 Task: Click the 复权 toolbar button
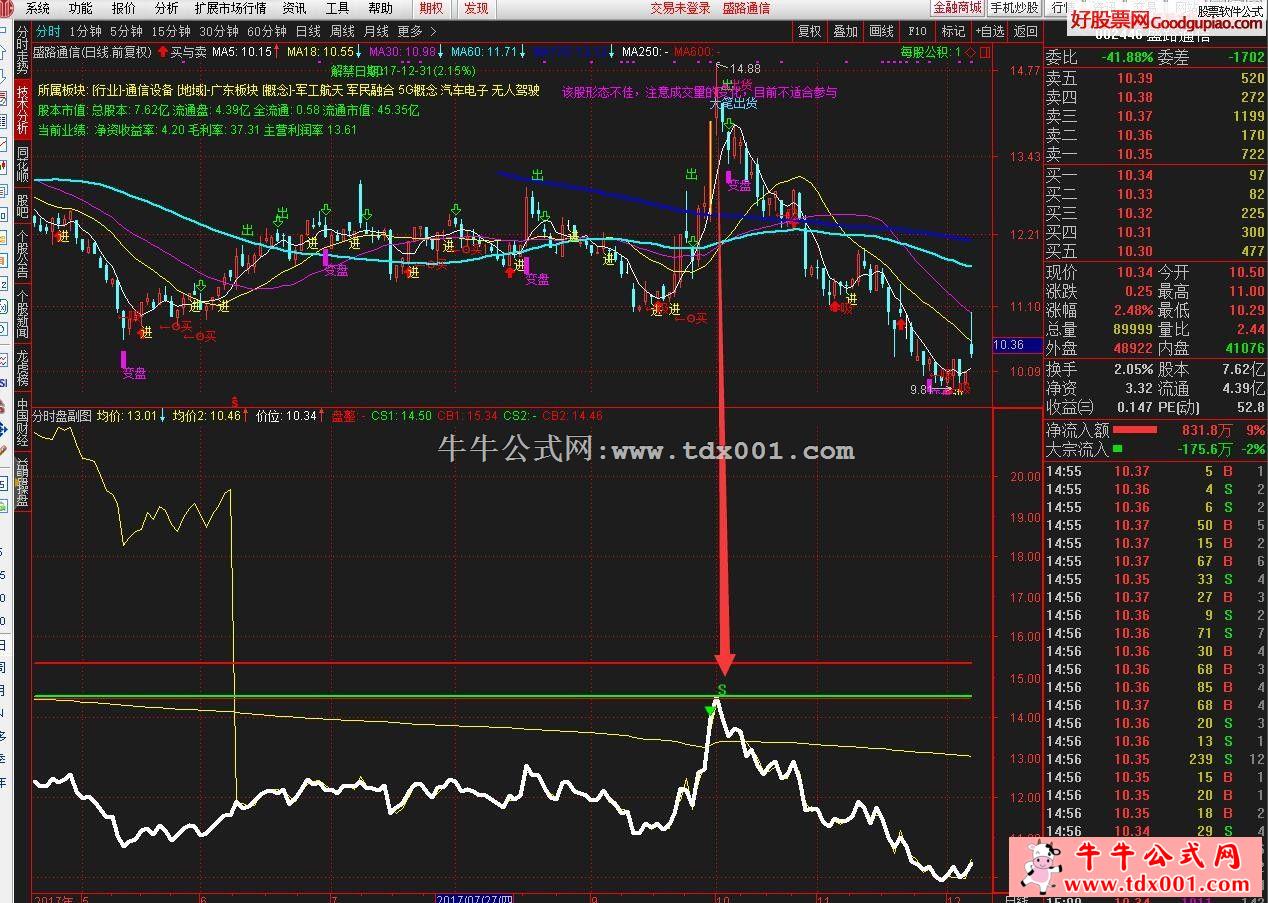[809, 31]
